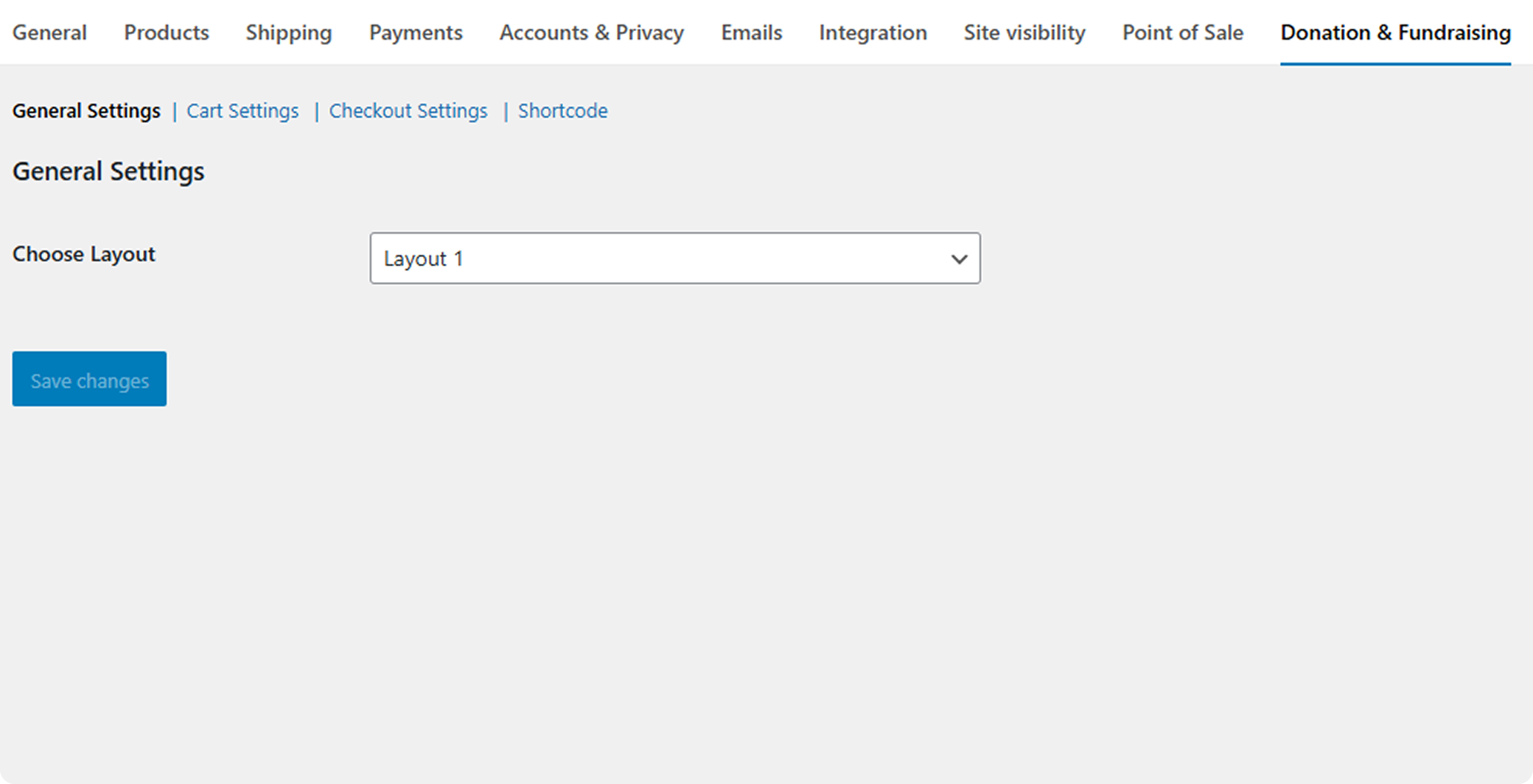
Task: Click the Choose Layout field label
Action: click(83, 254)
